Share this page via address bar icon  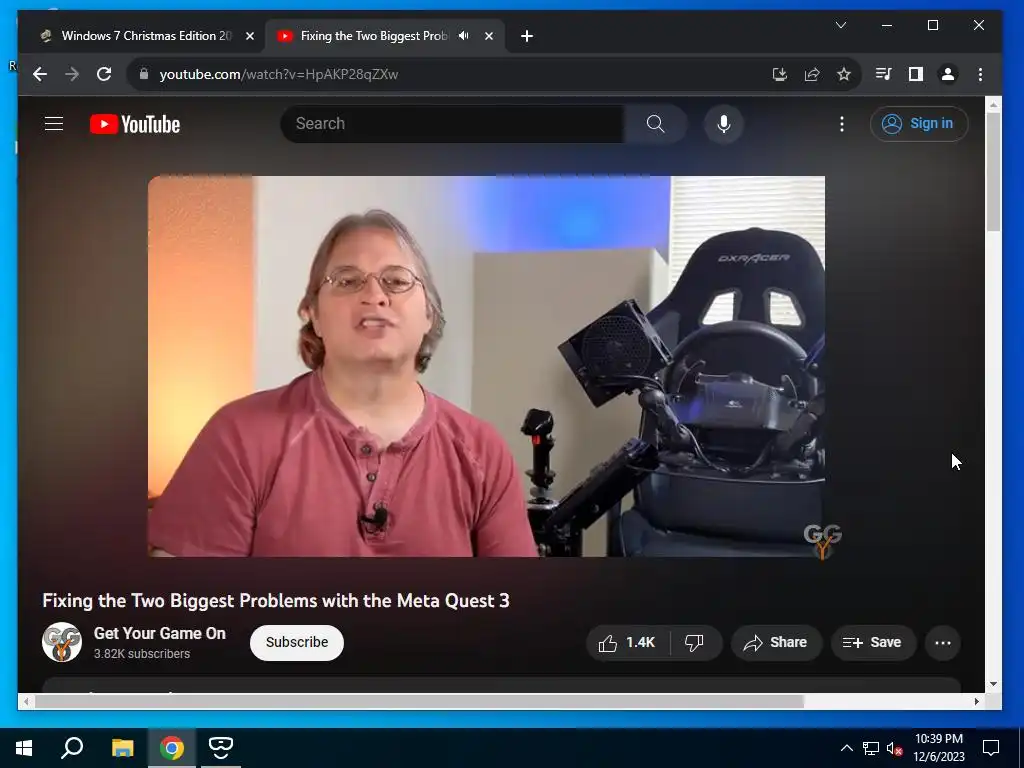coord(812,74)
